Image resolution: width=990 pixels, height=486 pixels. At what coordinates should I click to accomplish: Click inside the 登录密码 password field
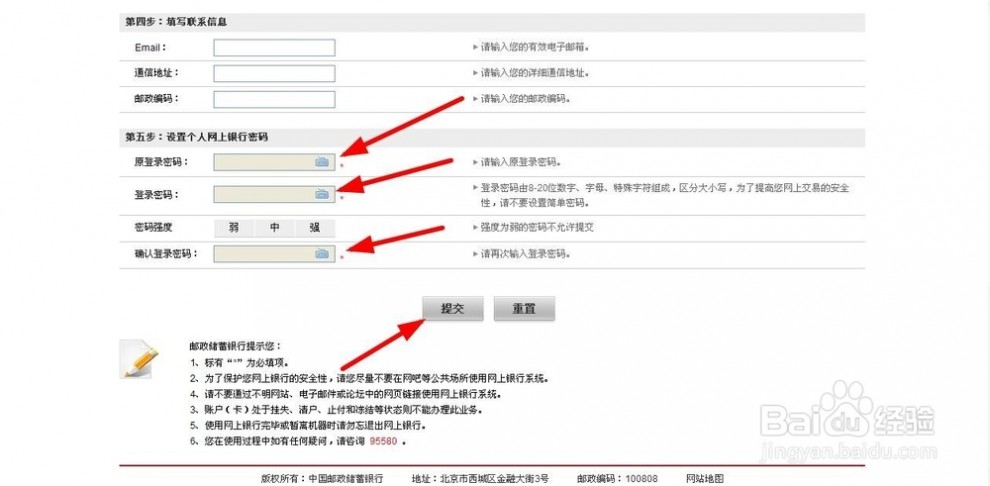264,194
